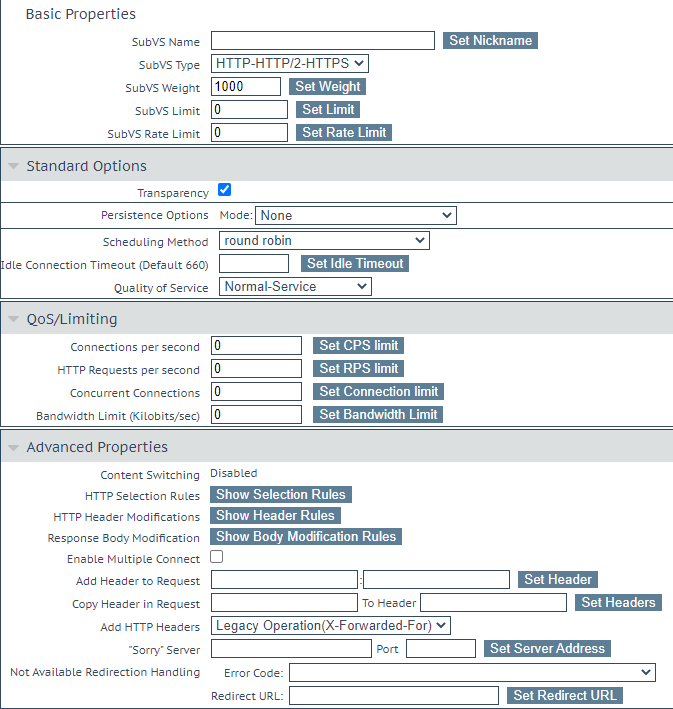Open the Scheduling Method dropdown
The width and height of the screenshot is (673, 709).
[x=324, y=241]
